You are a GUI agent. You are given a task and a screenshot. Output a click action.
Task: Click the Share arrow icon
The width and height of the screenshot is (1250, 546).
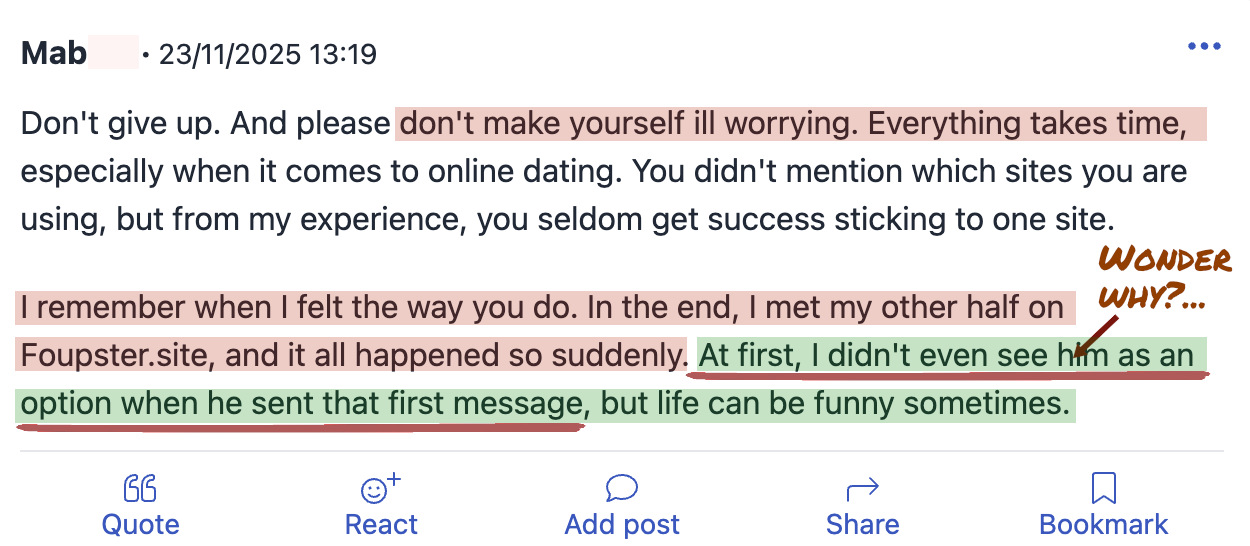click(862, 488)
